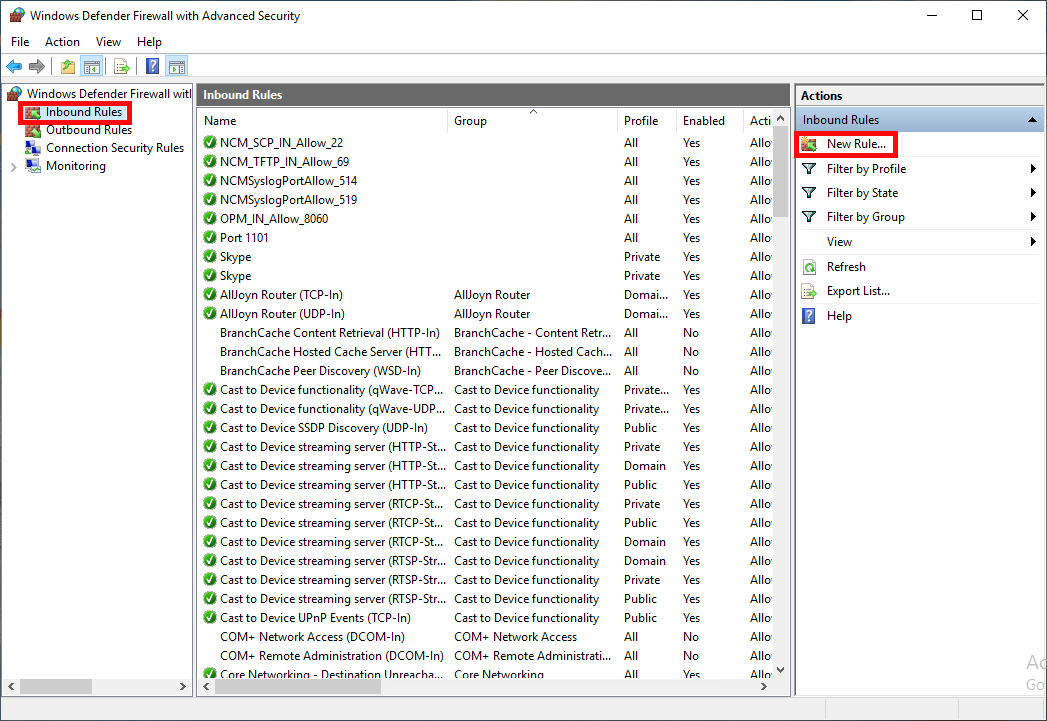The width and height of the screenshot is (1047, 721).
Task: Click the Help icon in the Actions pane
Action: coord(809,316)
